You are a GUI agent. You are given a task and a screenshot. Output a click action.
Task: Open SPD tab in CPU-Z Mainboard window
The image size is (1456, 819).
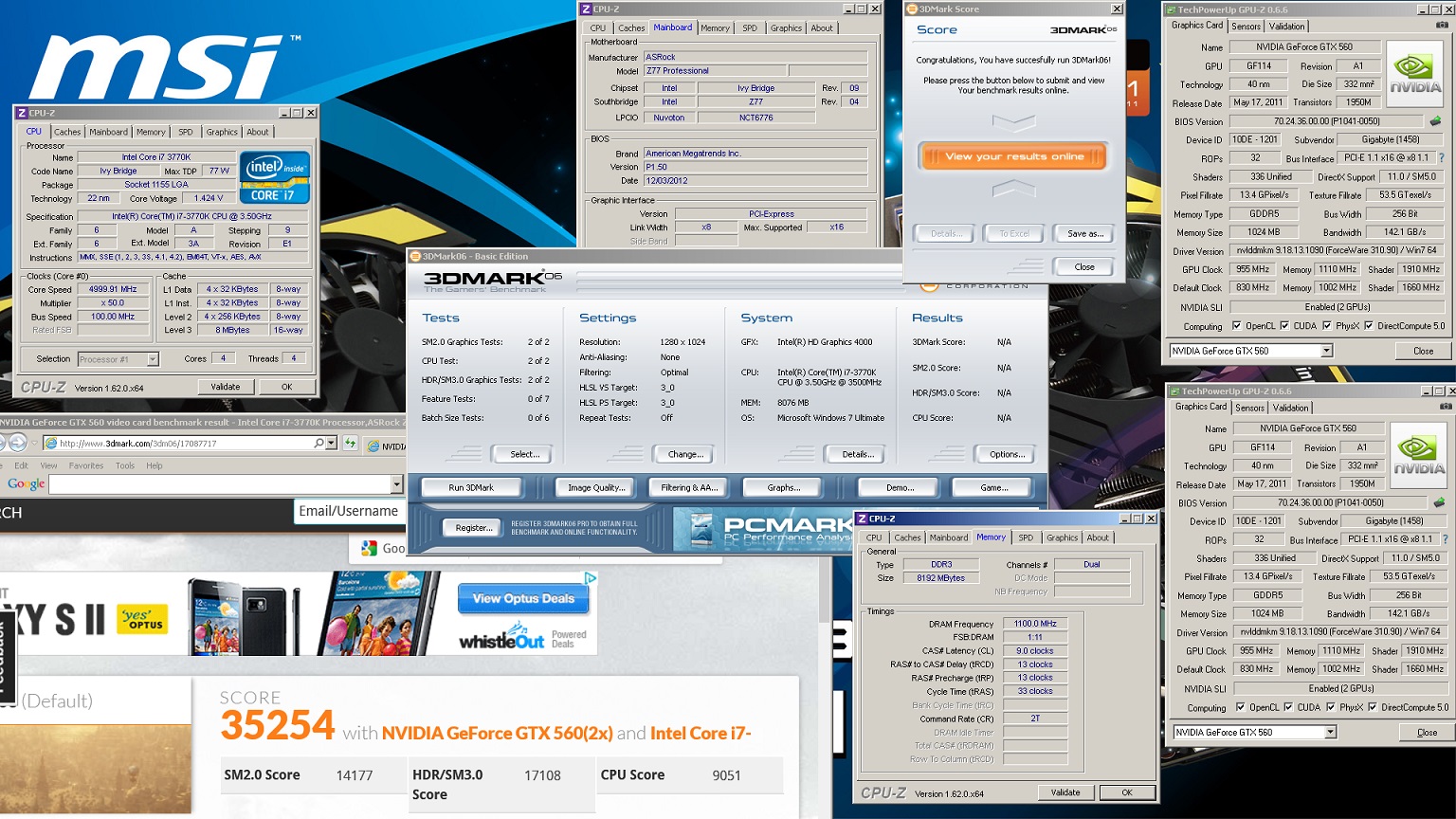click(750, 27)
